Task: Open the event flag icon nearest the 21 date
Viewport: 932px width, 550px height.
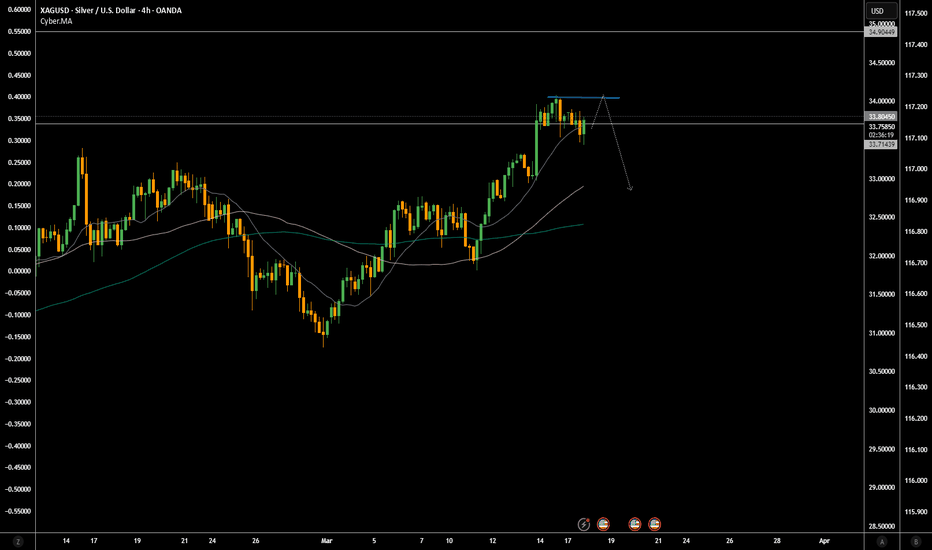Action: coord(654,524)
